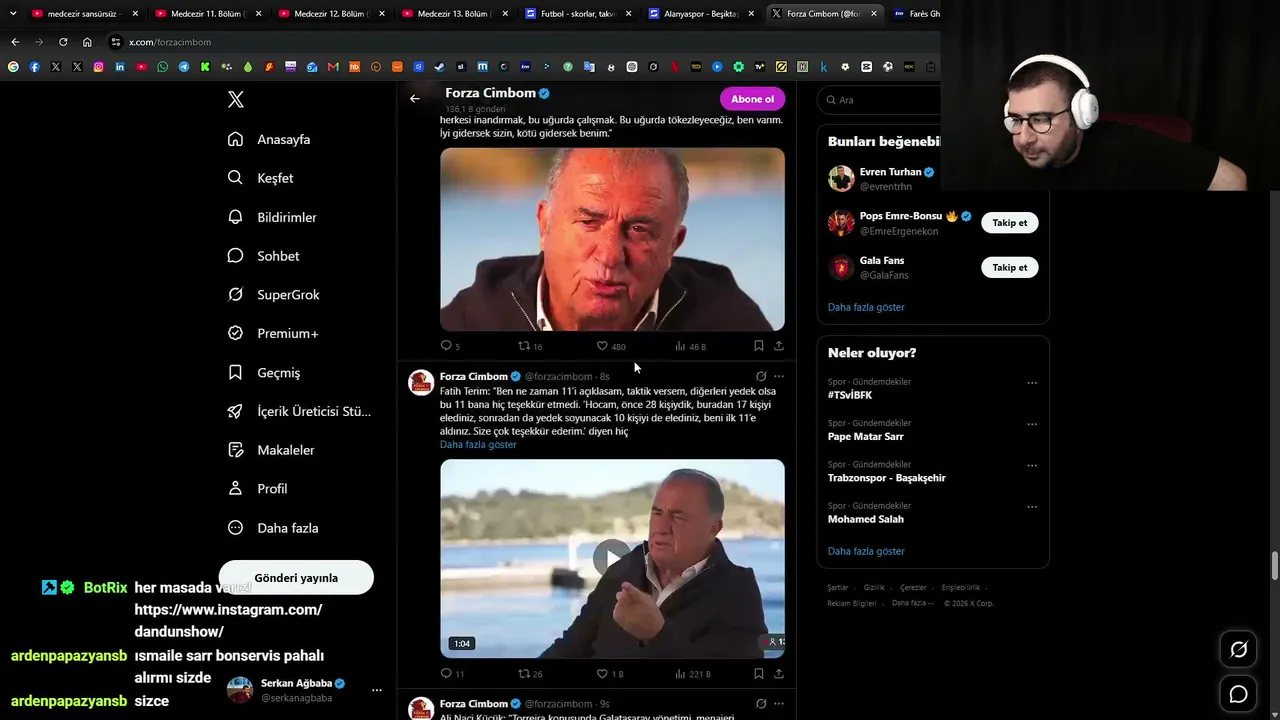Open Mohamed Salah trend
Screen dimensions: 1280x720
(866, 520)
